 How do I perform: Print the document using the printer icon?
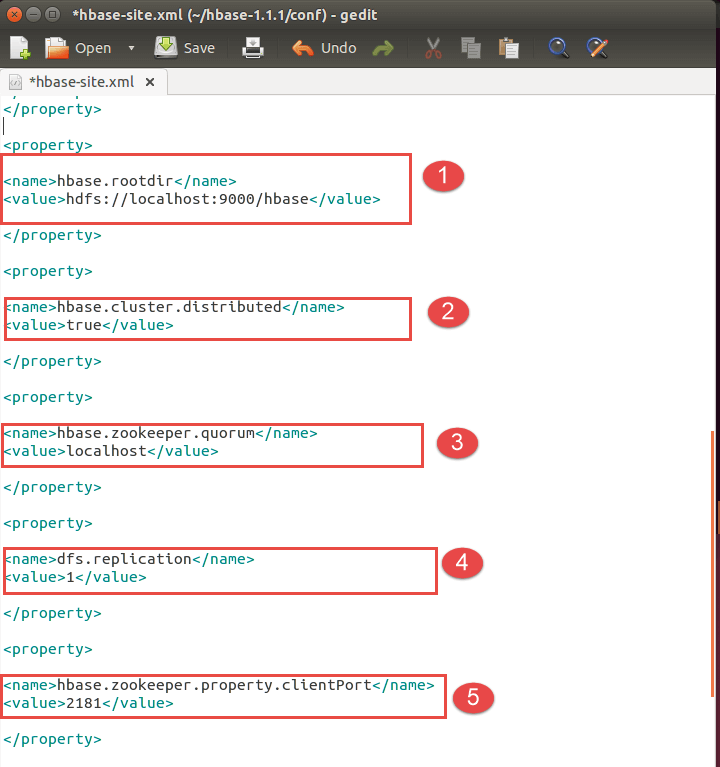(254, 47)
